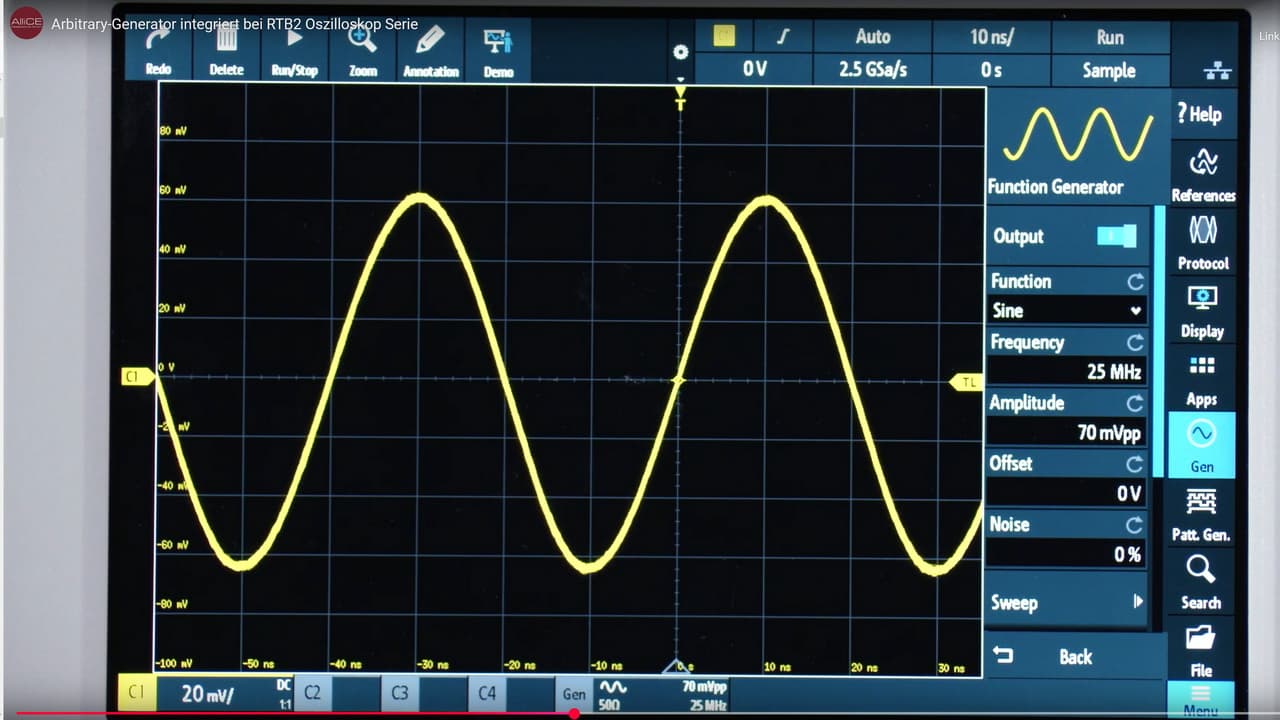Select the Gen generator icon

tap(1202, 445)
